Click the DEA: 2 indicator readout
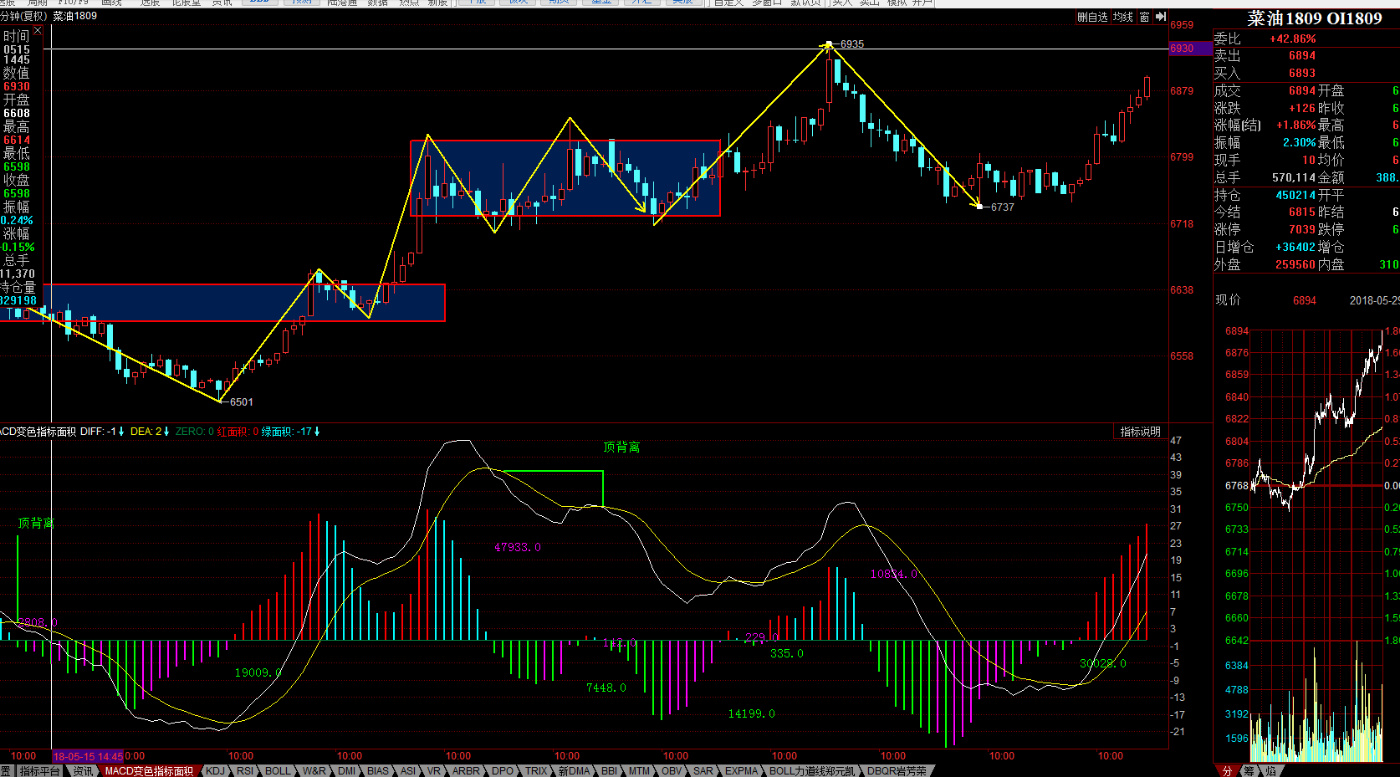The width and height of the screenshot is (1400, 777). pos(149,432)
